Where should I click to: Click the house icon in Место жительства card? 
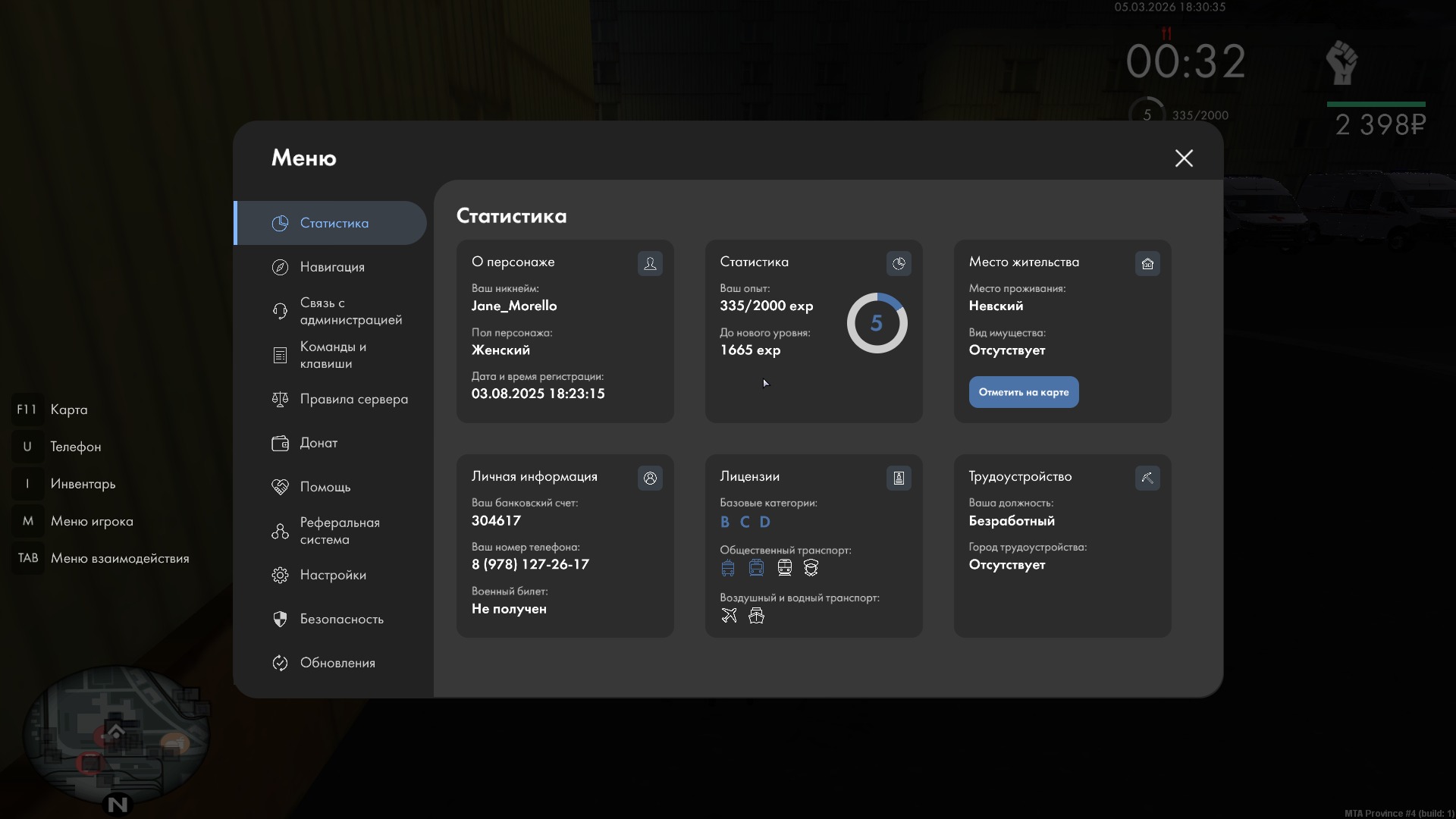[x=1147, y=263]
